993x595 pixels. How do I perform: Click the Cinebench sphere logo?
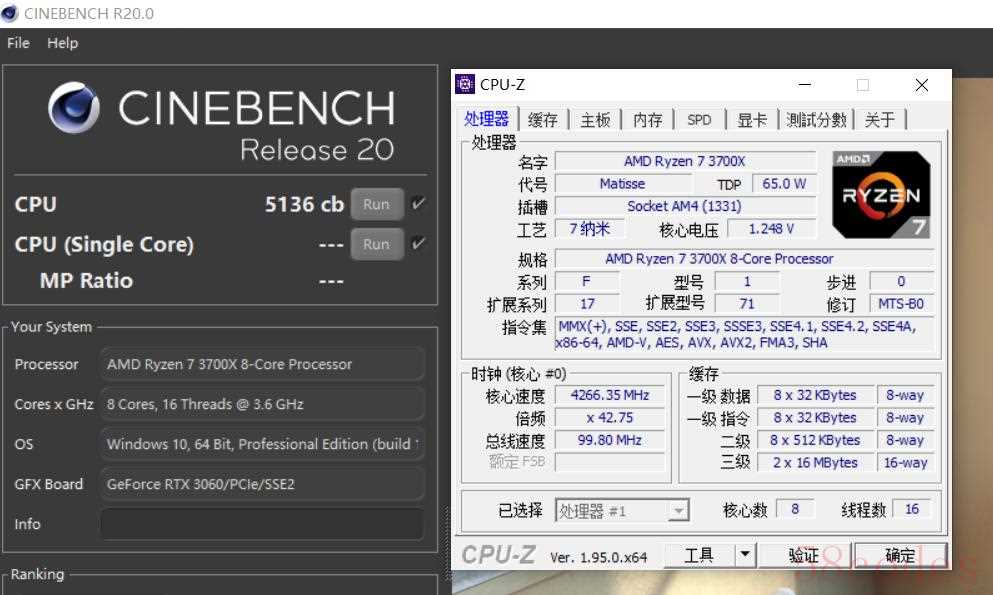74,108
